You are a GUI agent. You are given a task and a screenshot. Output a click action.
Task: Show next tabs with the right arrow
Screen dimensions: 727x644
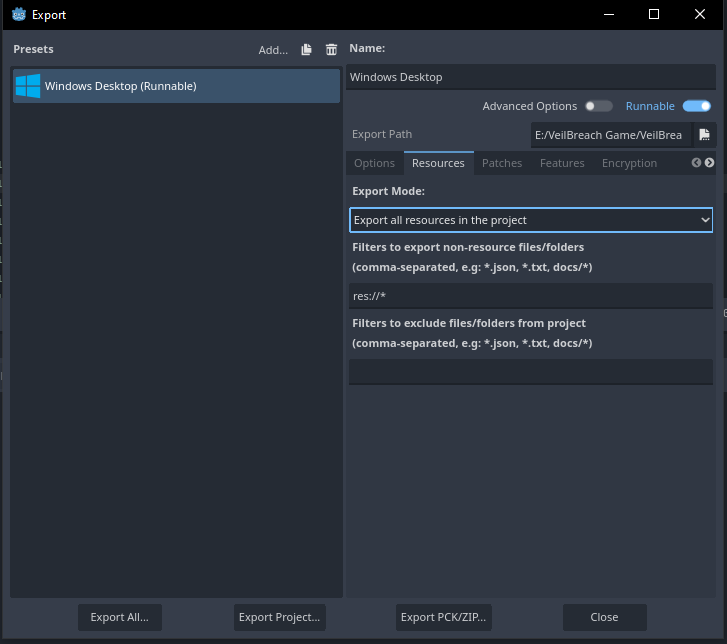point(709,163)
